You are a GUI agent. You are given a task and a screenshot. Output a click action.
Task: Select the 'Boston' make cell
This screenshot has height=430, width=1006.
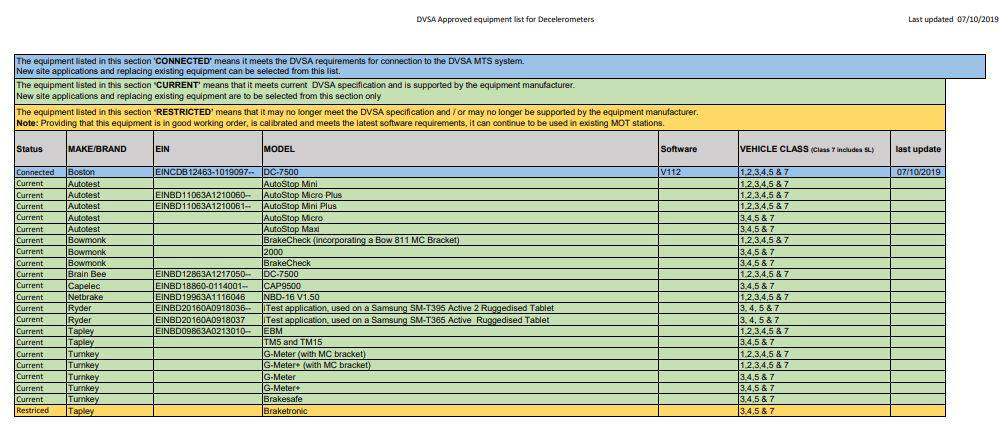point(109,173)
